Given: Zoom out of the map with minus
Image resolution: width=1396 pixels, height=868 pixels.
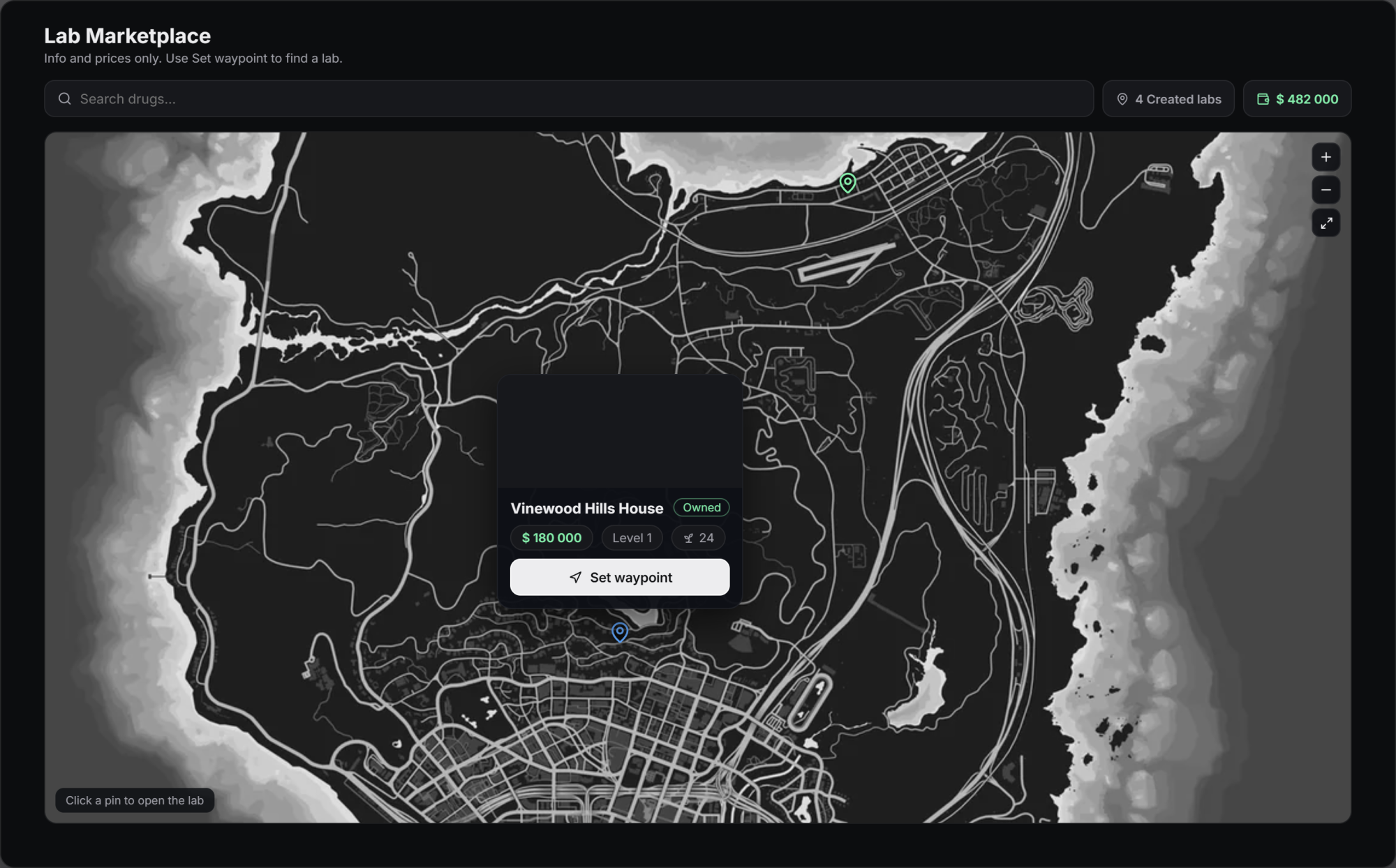Looking at the screenshot, I should [x=1326, y=190].
